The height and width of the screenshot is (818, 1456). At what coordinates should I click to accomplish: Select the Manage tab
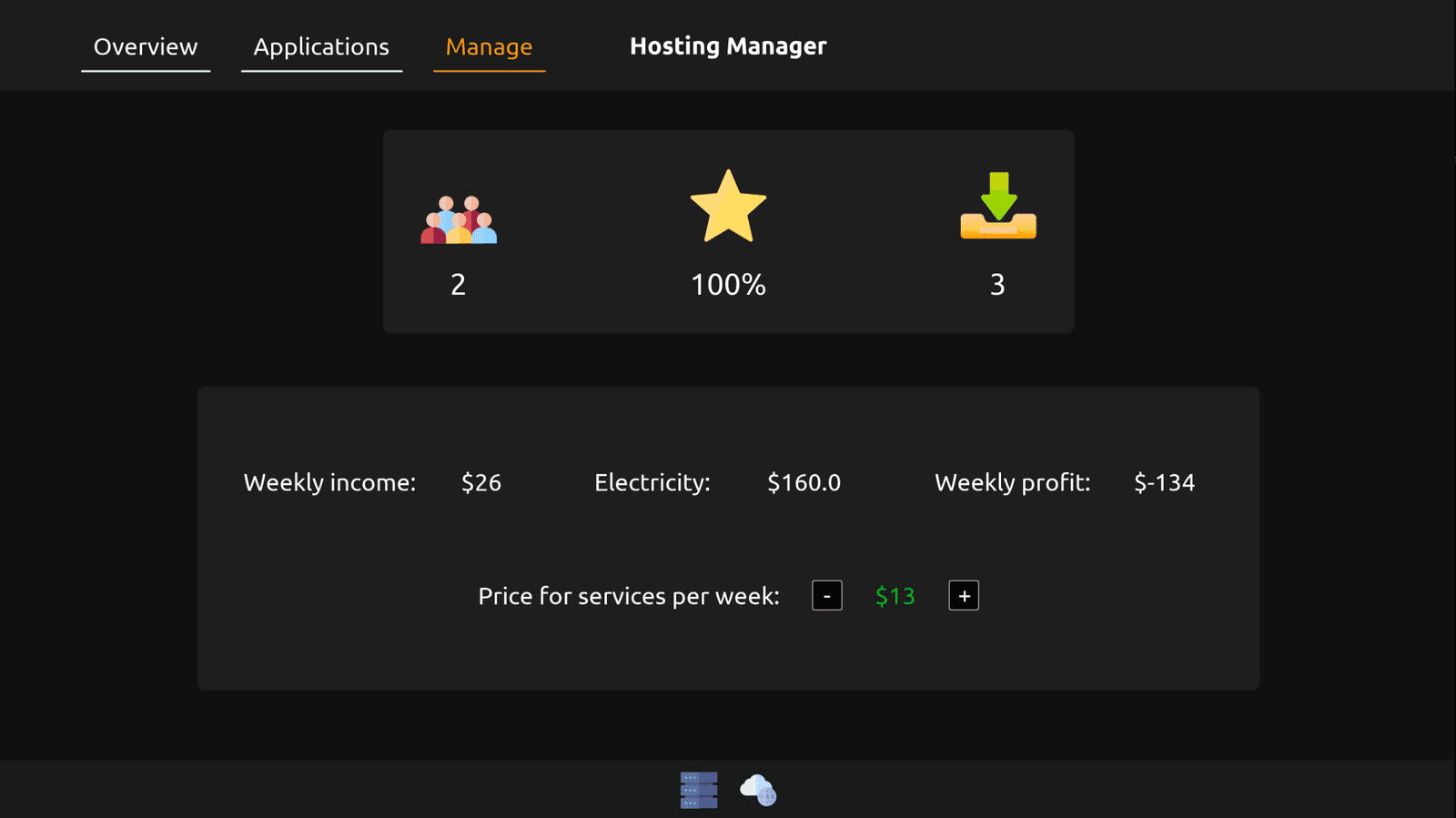(489, 47)
